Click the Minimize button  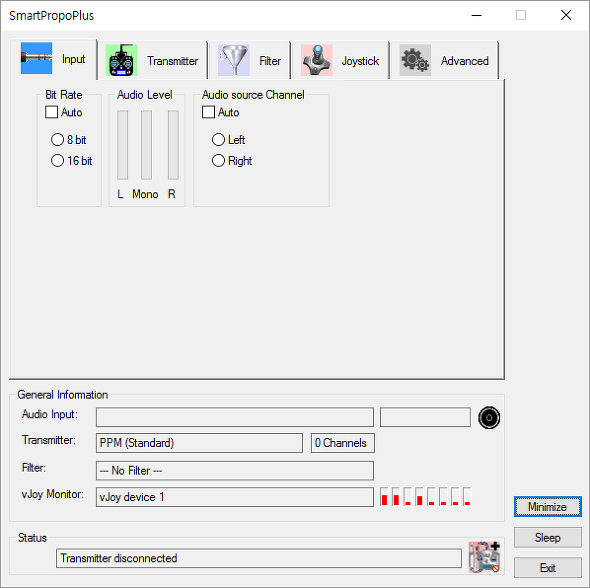pyautogui.click(x=547, y=507)
